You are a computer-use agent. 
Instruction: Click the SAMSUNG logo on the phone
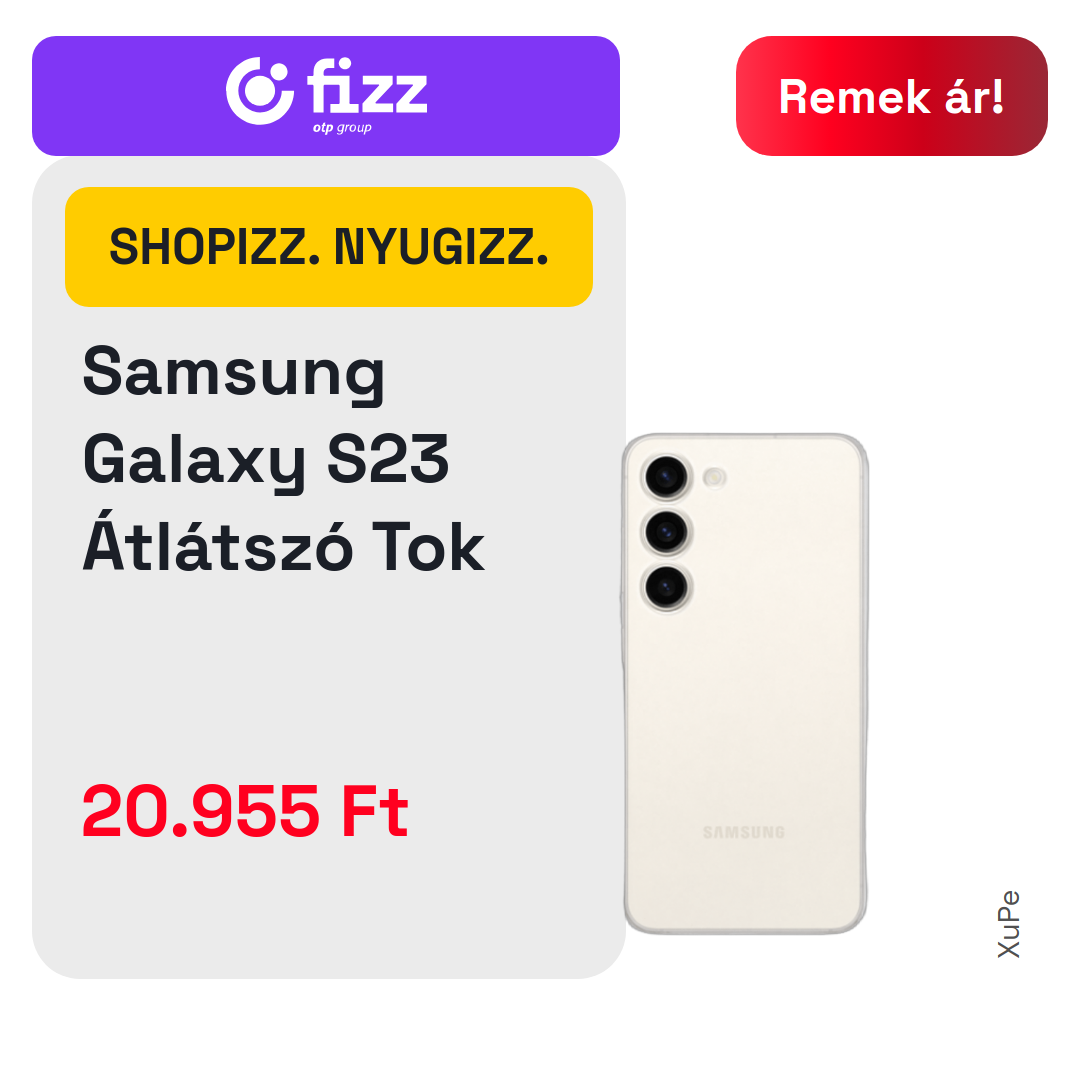(744, 832)
